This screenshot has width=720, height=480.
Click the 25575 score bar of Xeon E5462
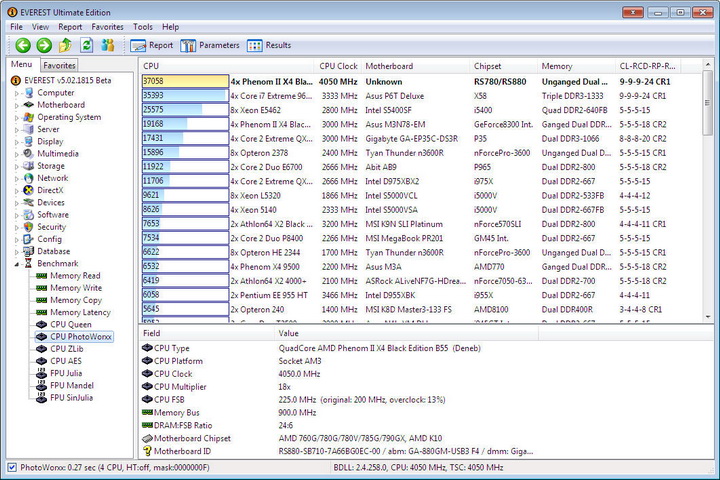click(185, 110)
